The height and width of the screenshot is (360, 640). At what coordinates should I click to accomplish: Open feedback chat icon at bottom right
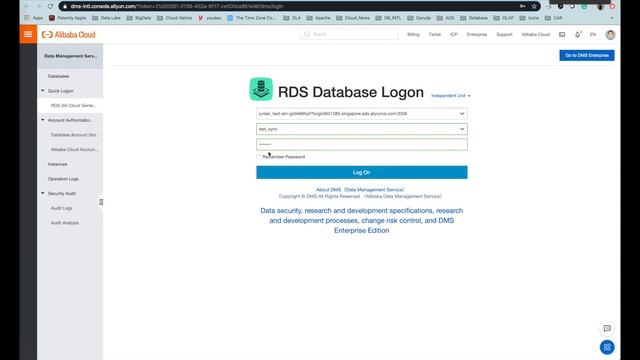(x=607, y=328)
